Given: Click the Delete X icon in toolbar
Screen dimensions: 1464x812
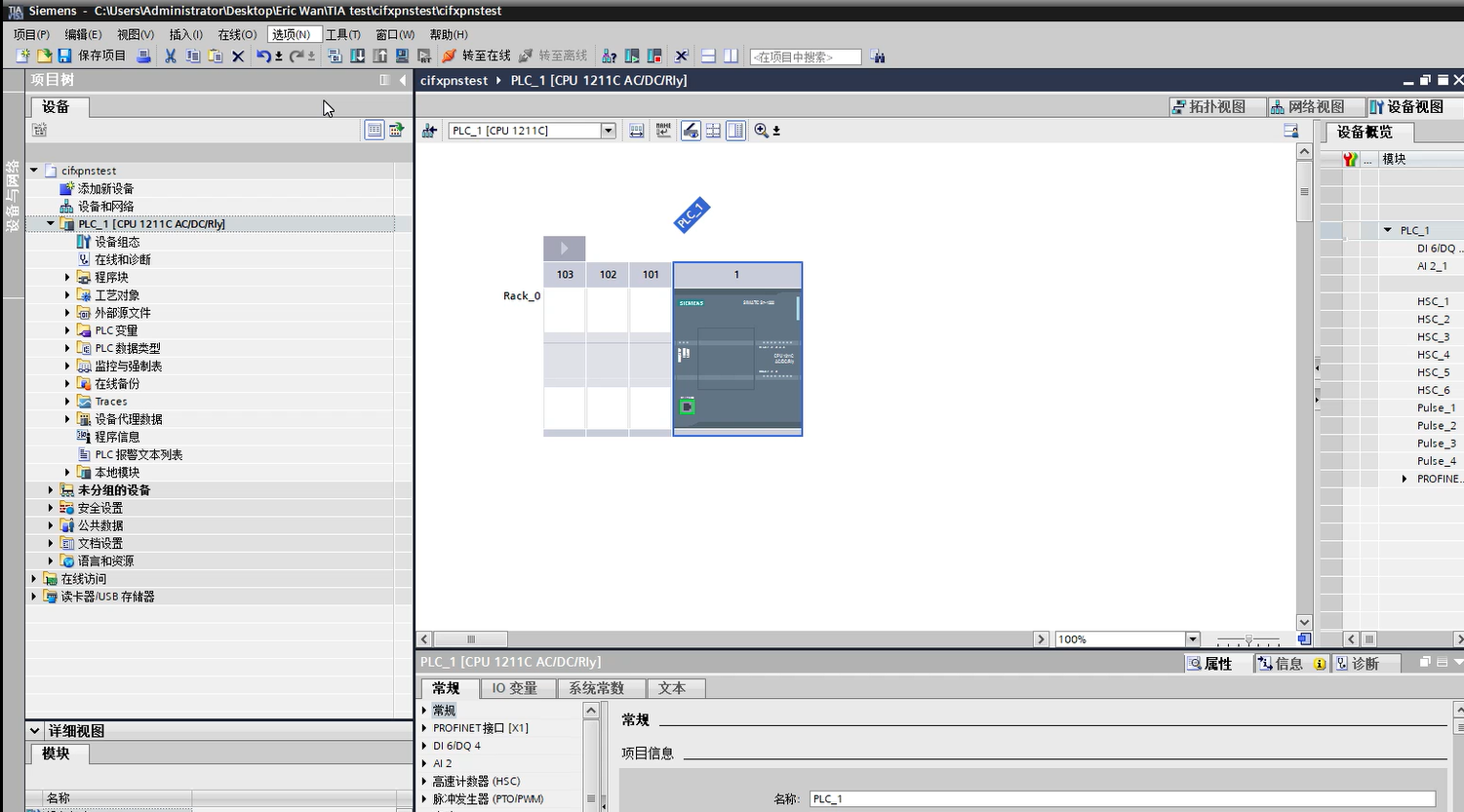Looking at the screenshot, I should [x=238, y=57].
